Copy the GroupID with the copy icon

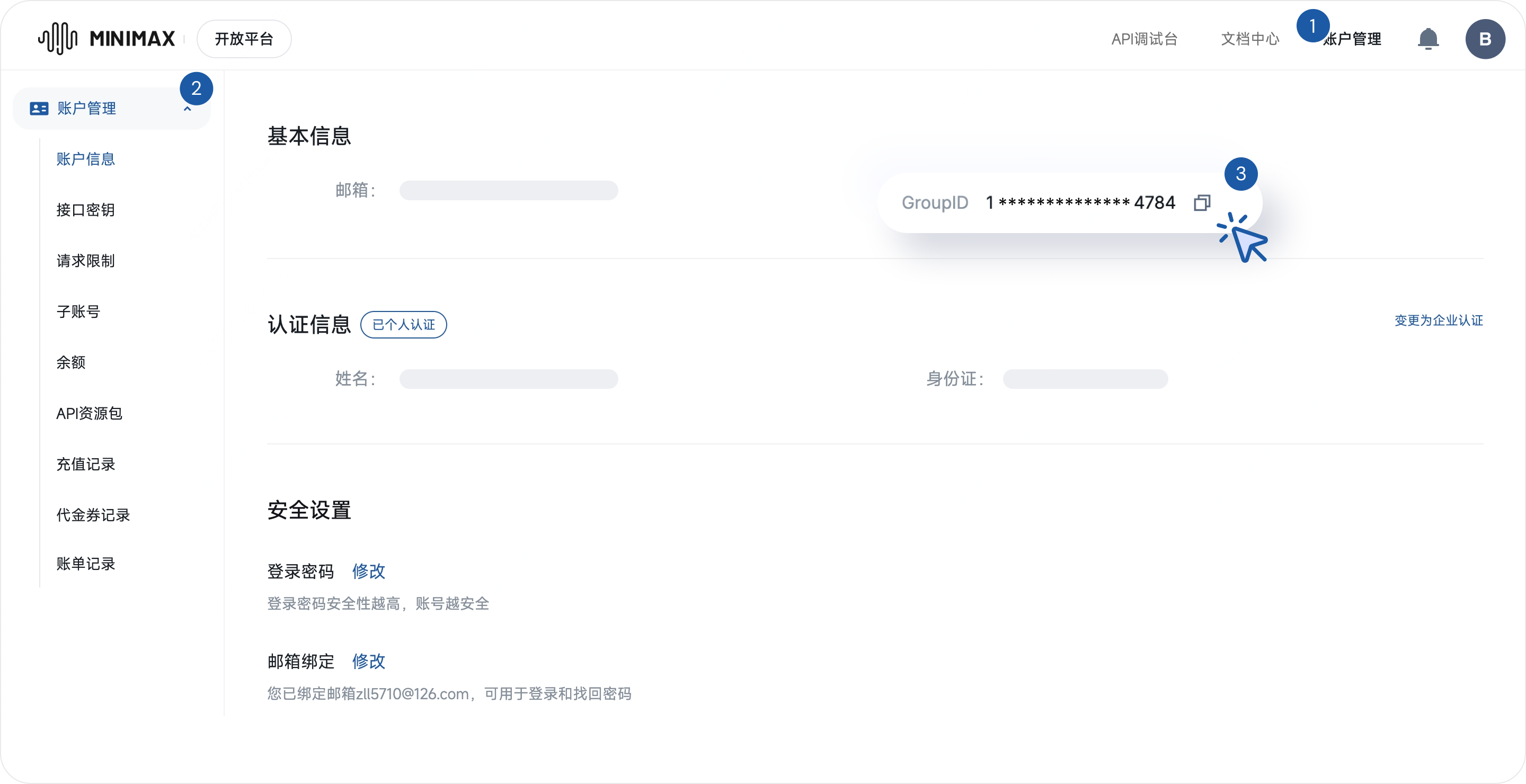pos(1201,202)
